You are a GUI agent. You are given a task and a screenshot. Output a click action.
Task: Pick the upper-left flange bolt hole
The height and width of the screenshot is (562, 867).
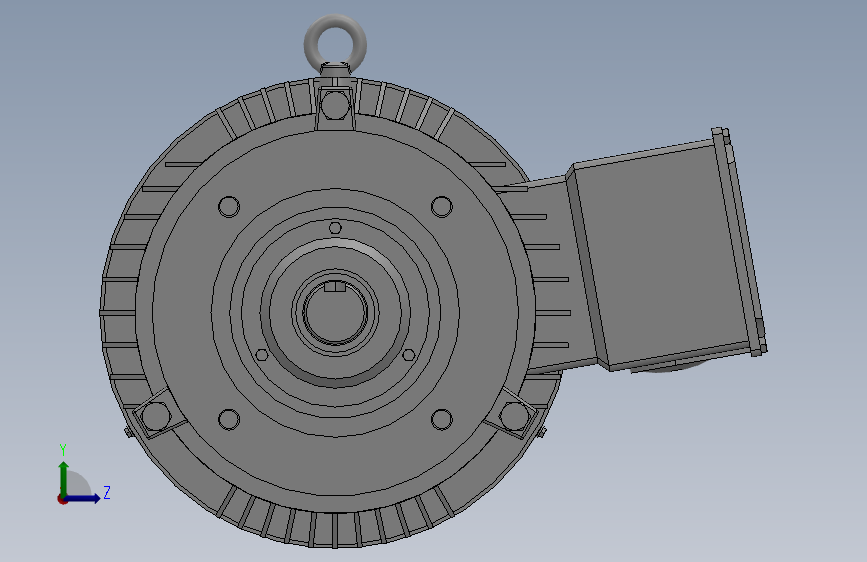click(x=229, y=207)
